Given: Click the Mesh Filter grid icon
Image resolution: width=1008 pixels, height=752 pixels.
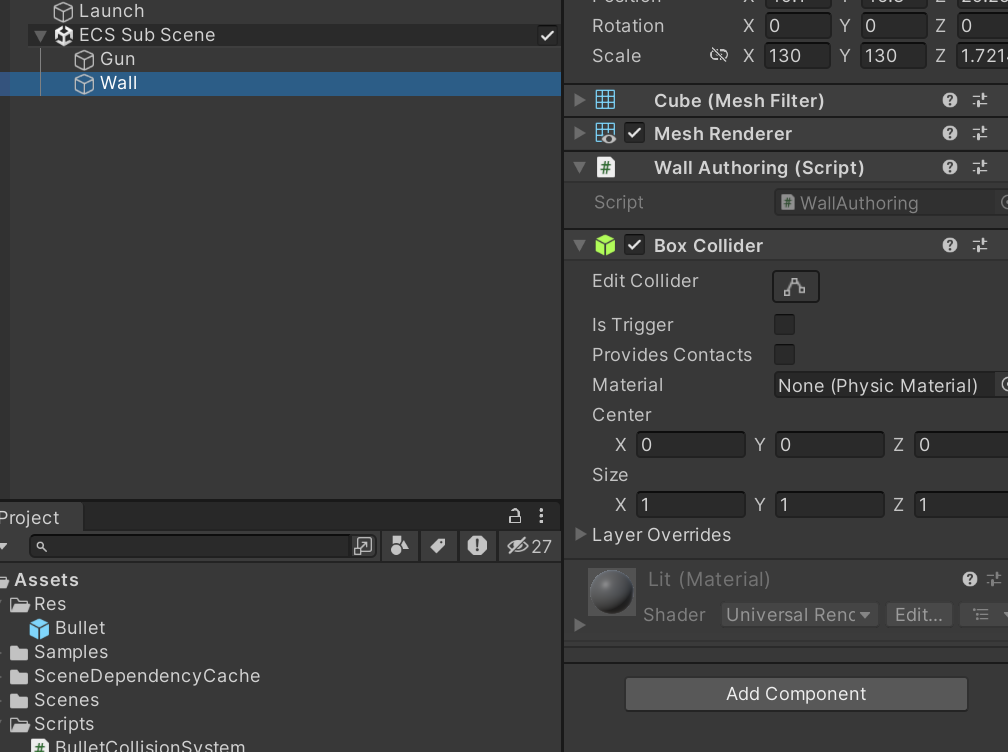Looking at the screenshot, I should [x=605, y=100].
